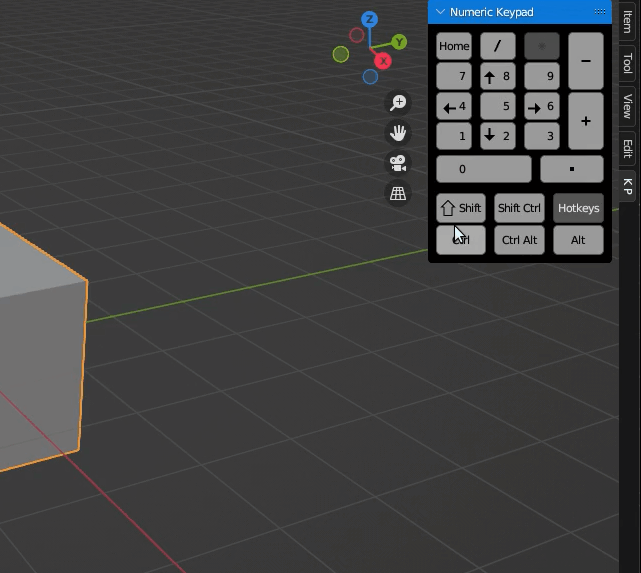Image resolution: width=641 pixels, height=573 pixels.
Task: Open the View sidebar tab
Action: (x=628, y=106)
